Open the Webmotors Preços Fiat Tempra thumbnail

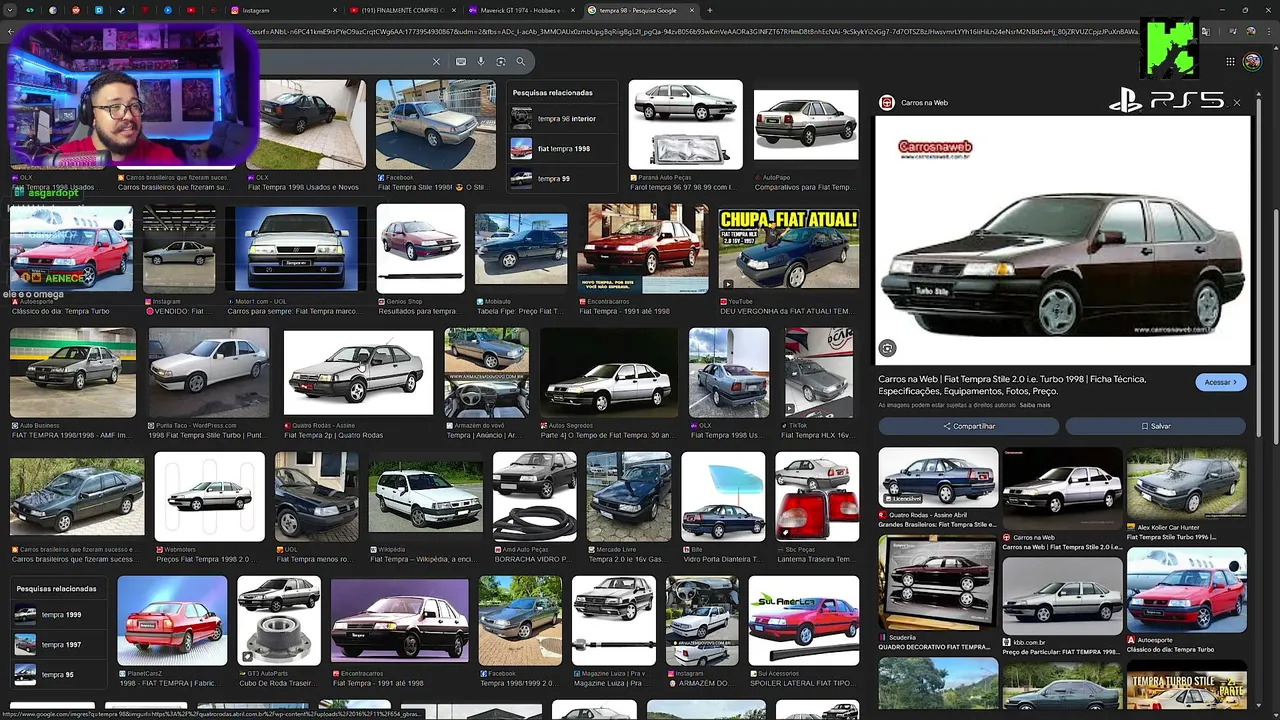[209, 497]
